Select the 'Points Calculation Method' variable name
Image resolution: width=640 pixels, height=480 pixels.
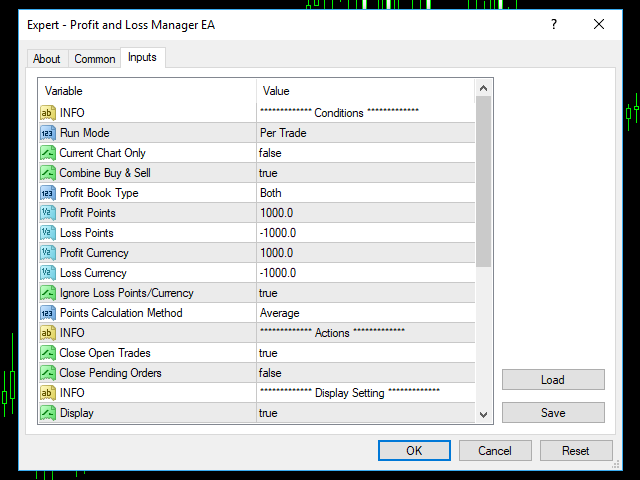[x=121, y=313]
